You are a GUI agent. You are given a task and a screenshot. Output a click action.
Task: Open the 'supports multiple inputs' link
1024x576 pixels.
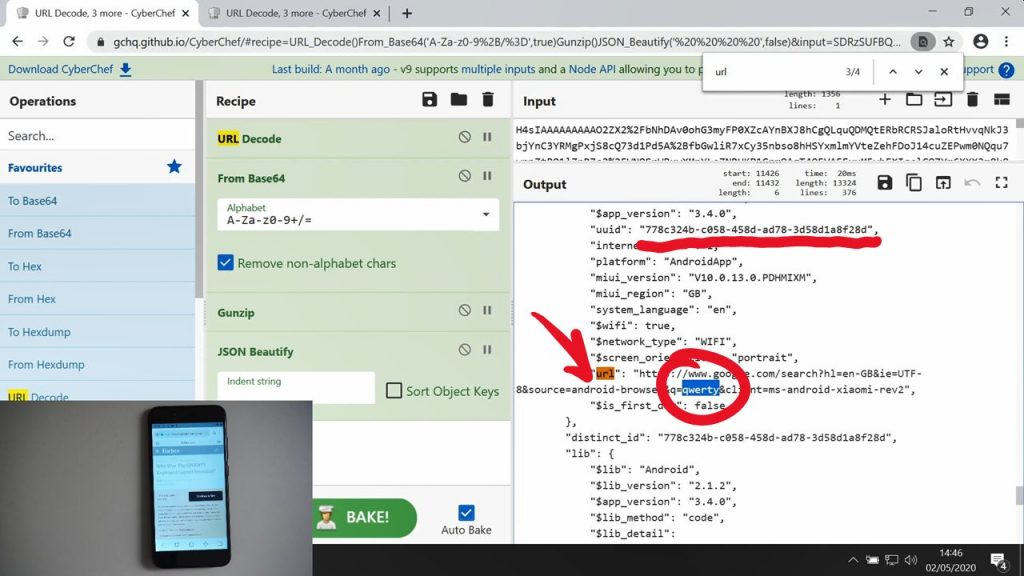pyautogui.click(x=498, y=69)
